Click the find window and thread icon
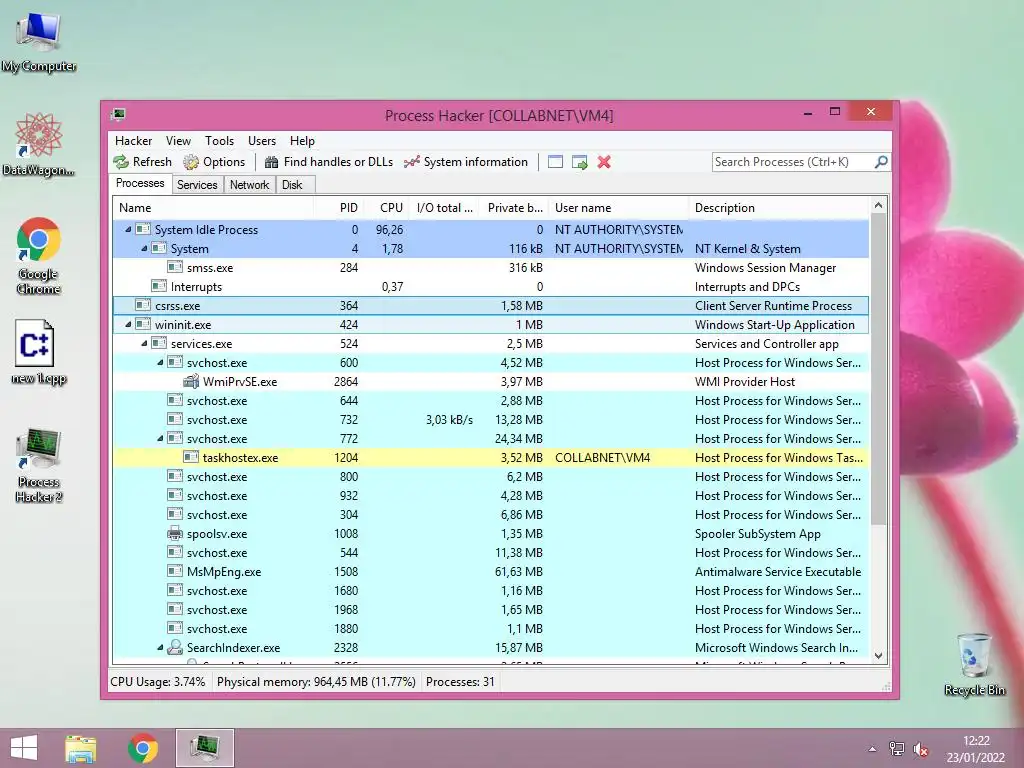 point(579,162)
